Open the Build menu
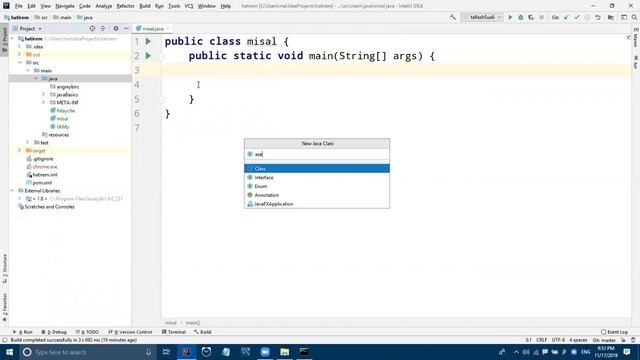This screenshot has height=360, width=640. click(x=145, y=6)
